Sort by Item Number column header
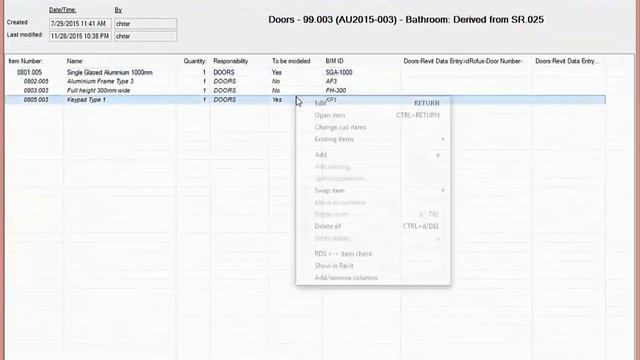This screenshot has width=640, height=360. pyautogui.click(x=25, y=61)
